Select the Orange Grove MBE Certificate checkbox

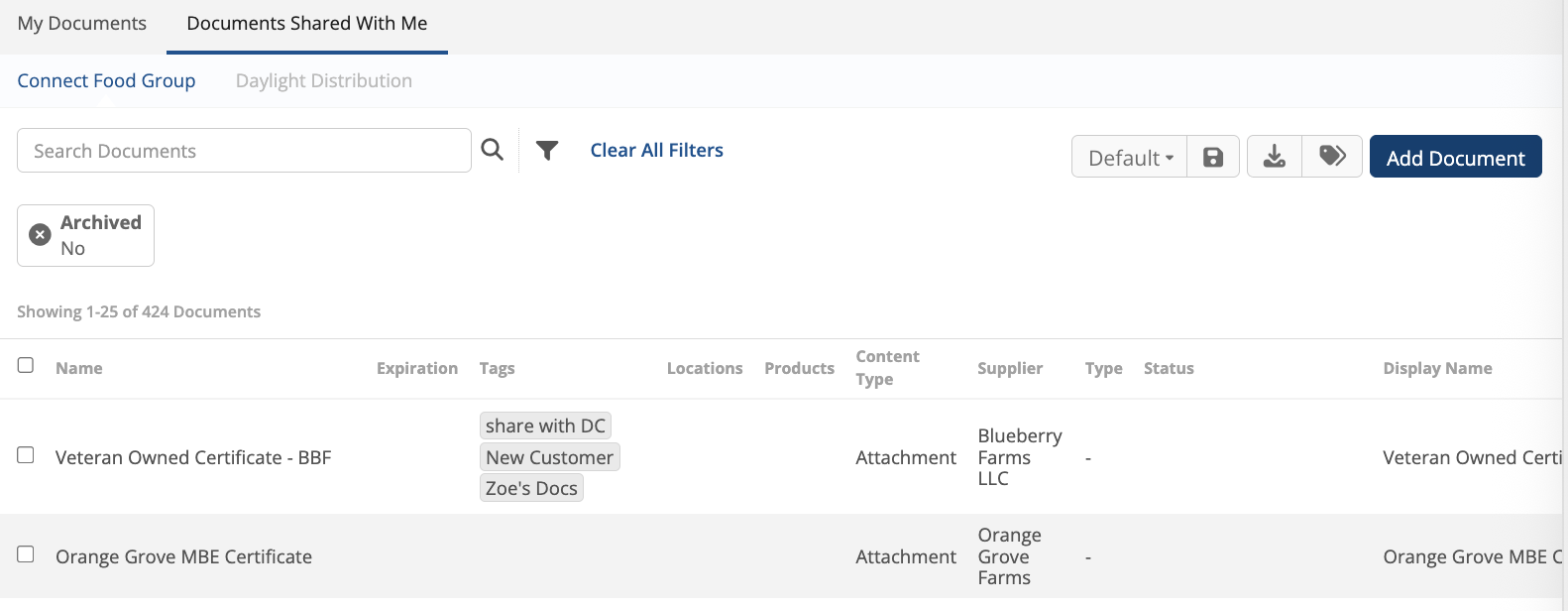(x=26, y=554)
